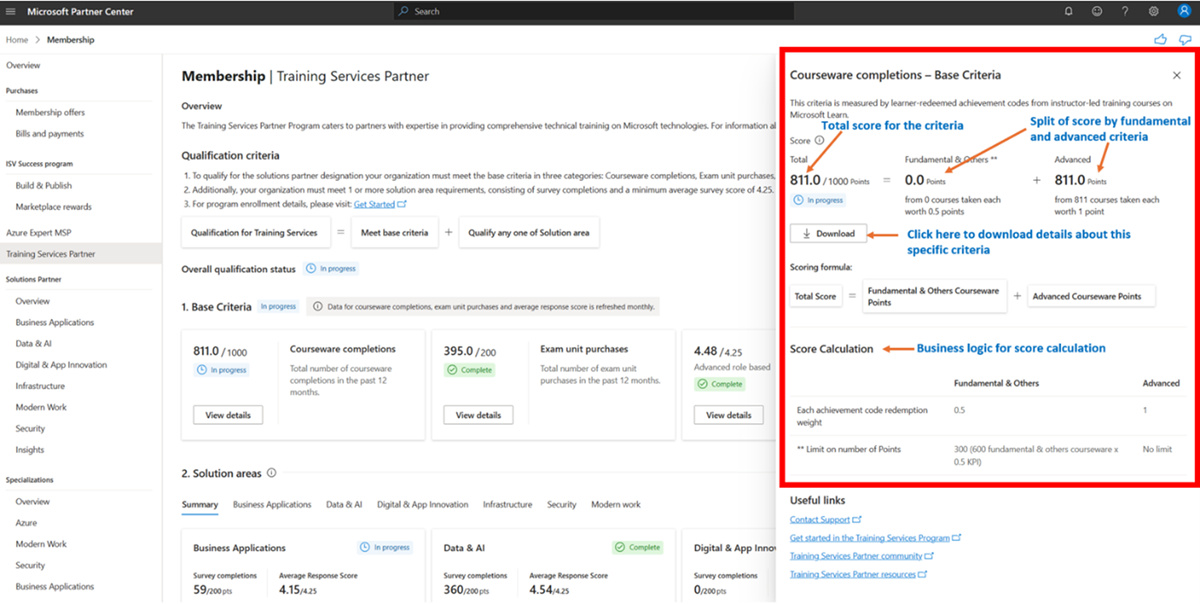Click the thumbs up icon
This screenshot has height=604, width=1200.
1160,40
